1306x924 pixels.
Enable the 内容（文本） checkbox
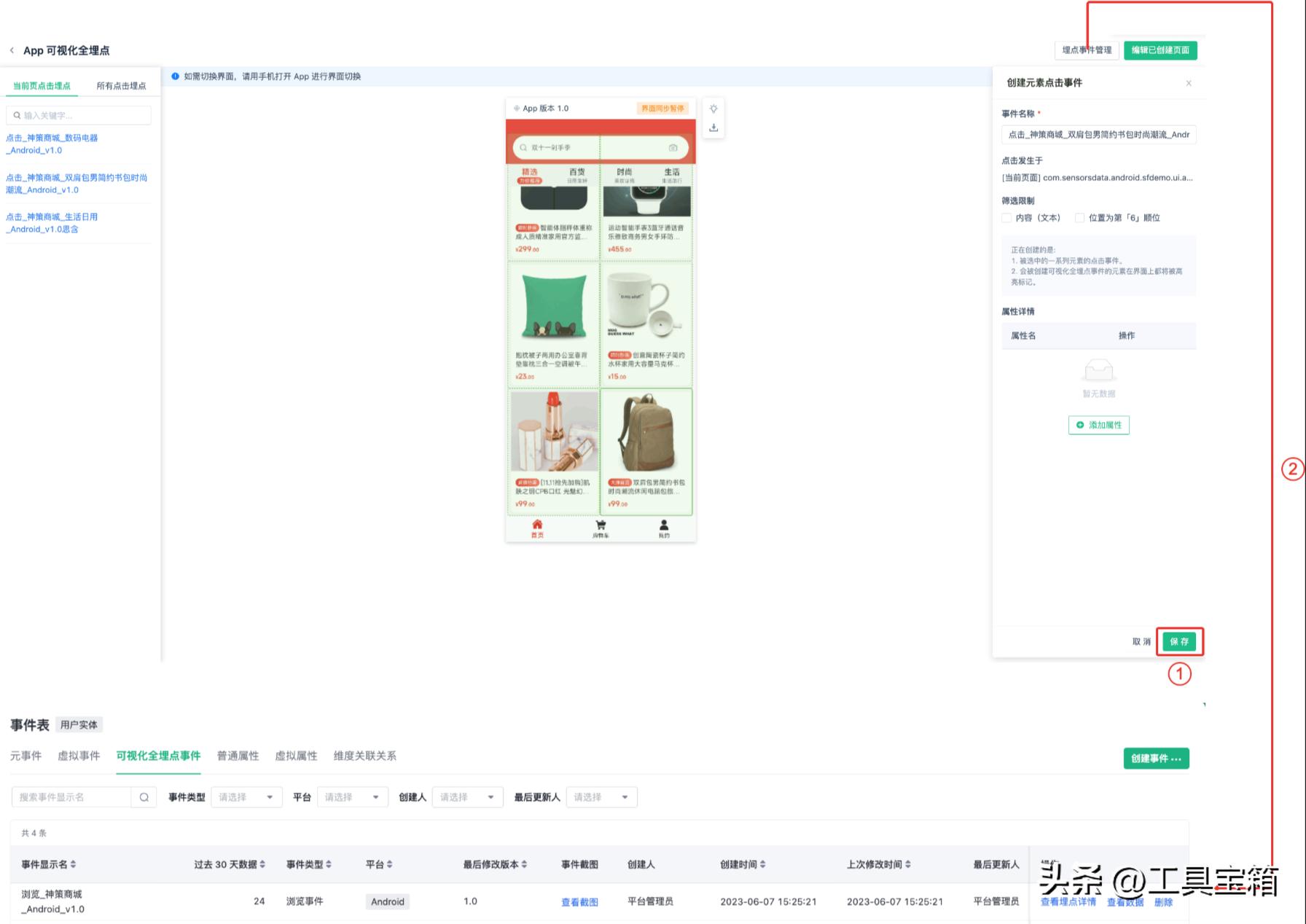tap(1006, 217)
